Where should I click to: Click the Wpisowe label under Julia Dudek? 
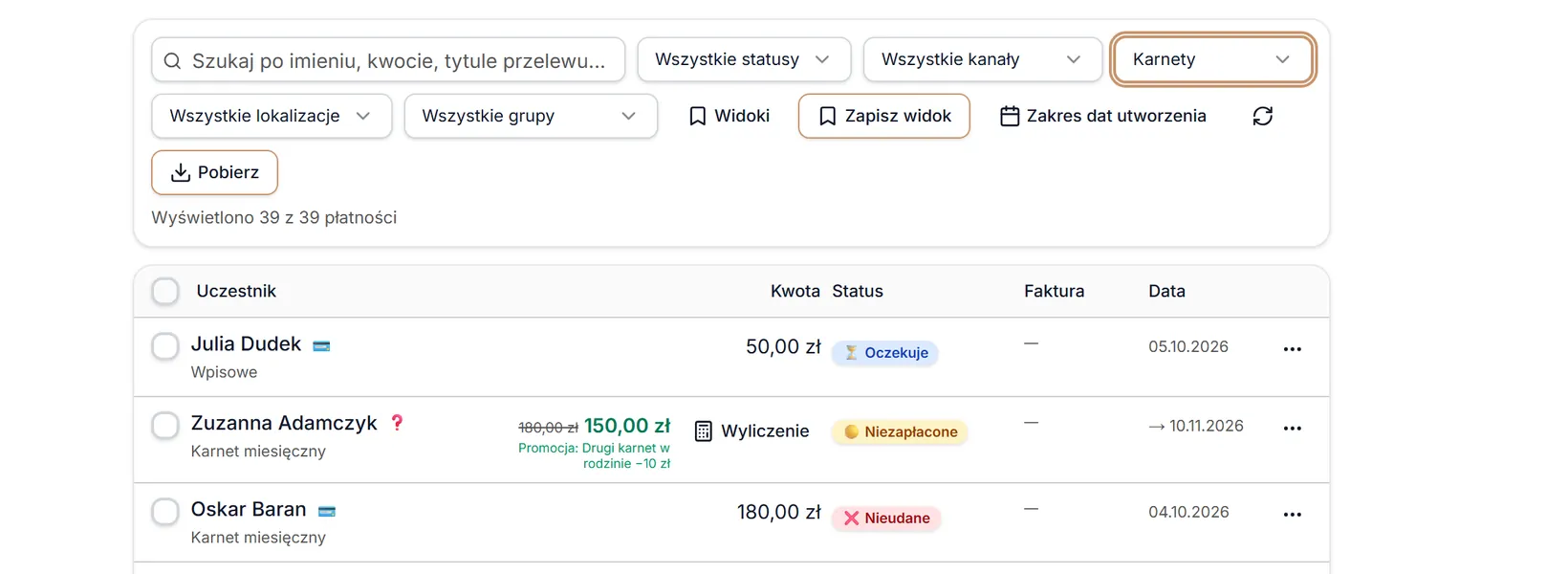click(224, 372)
